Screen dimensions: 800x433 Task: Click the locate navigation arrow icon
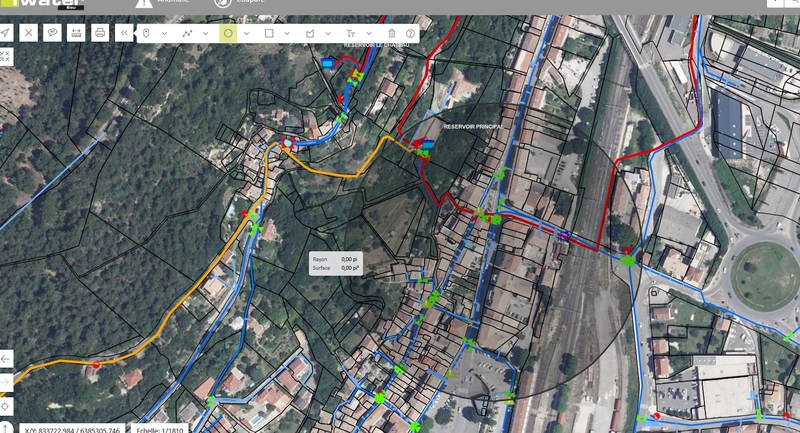coord(6,33)
